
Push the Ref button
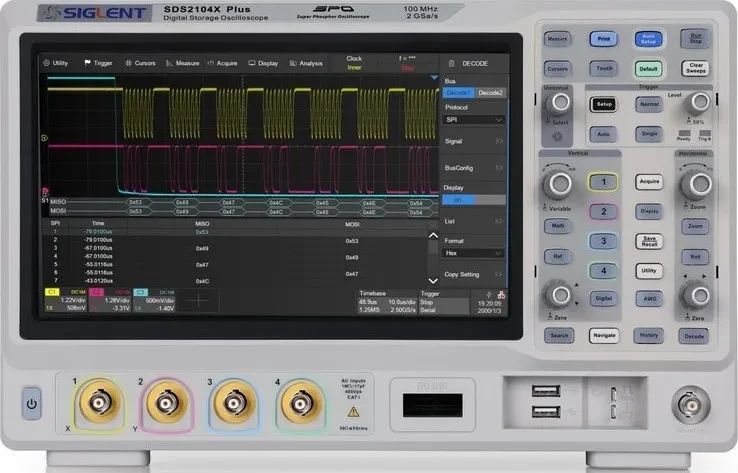click(x=558, y=257)
